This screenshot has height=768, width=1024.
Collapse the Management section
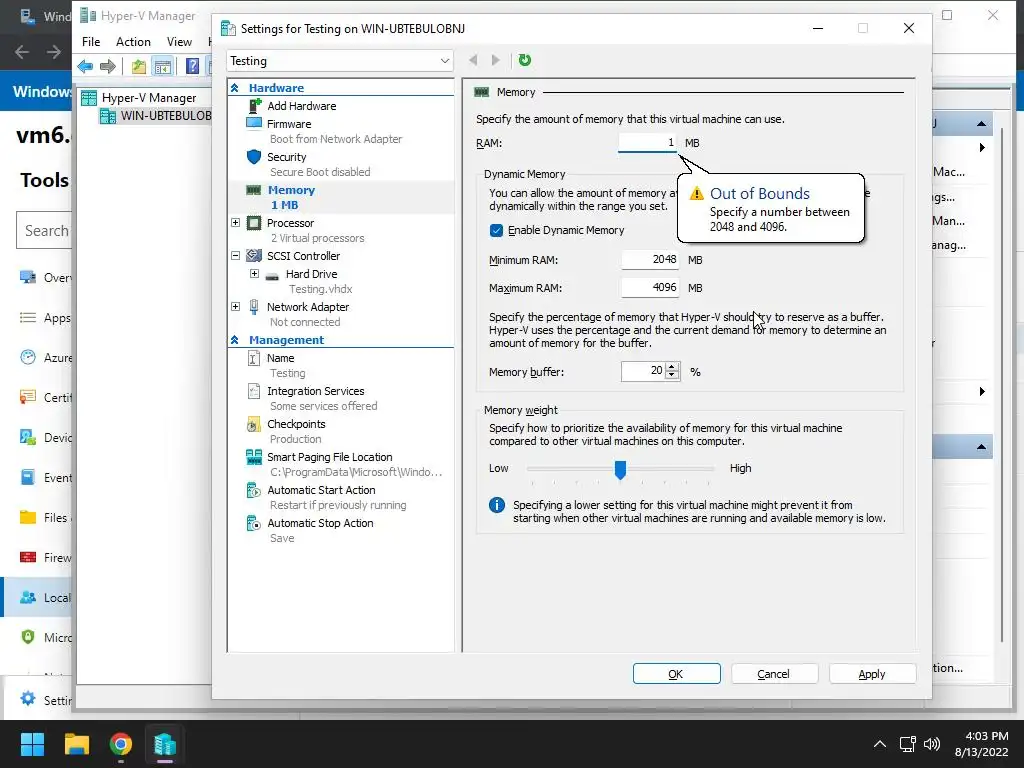235,340
